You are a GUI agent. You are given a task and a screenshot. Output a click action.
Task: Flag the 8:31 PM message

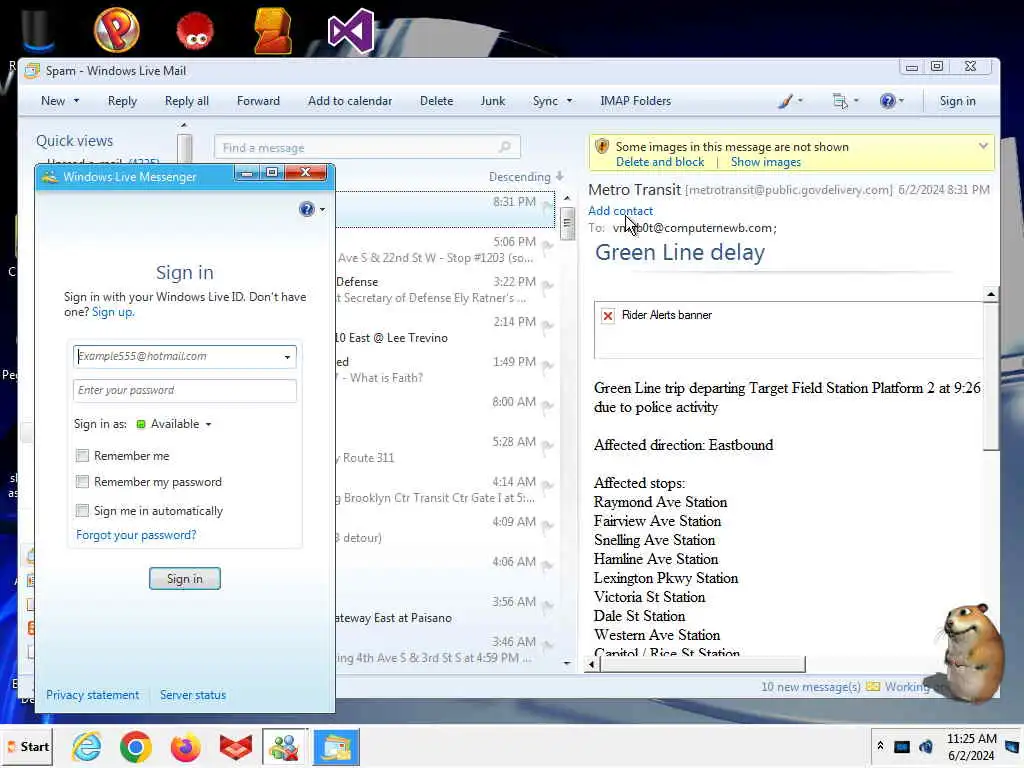click(x=547, y=206)
